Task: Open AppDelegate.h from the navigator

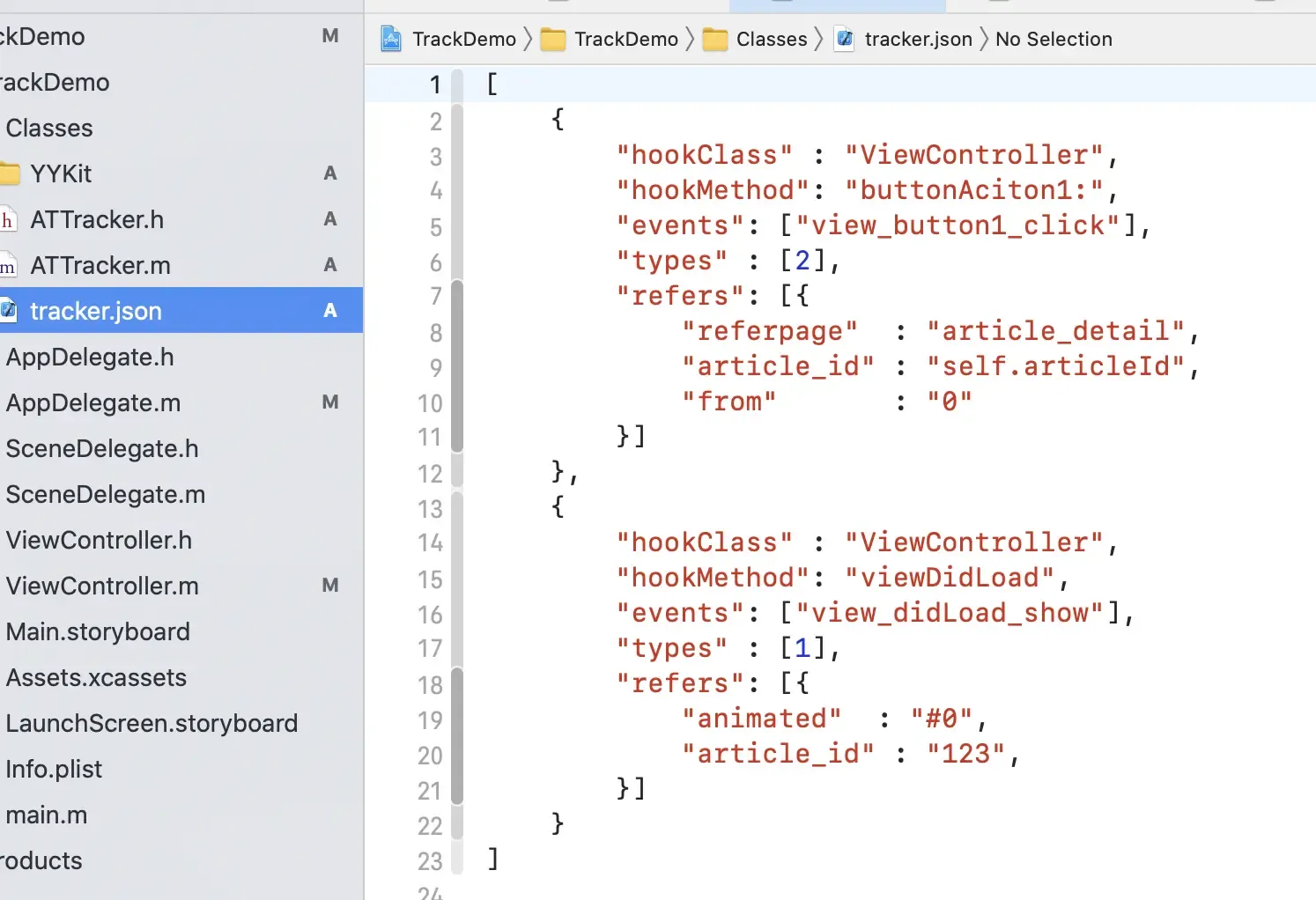Action: (90, 357)
